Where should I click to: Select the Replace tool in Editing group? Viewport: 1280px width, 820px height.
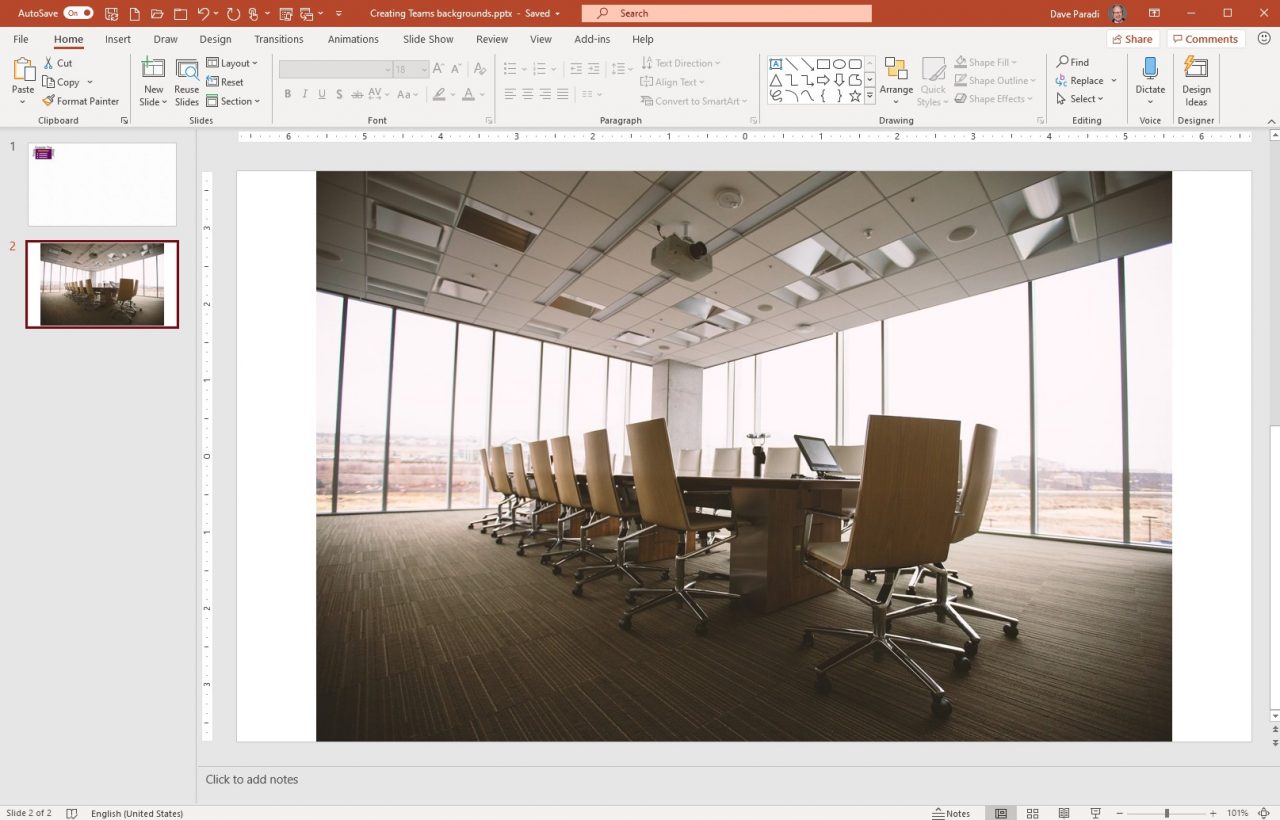(1084, 80)
